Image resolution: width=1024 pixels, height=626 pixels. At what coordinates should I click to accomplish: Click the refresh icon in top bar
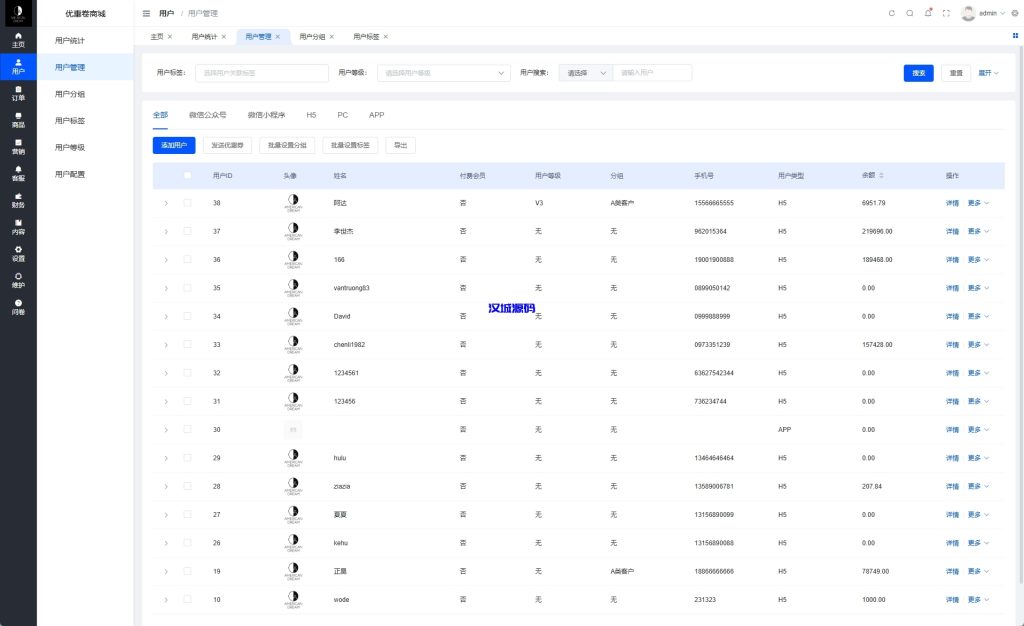892,13
